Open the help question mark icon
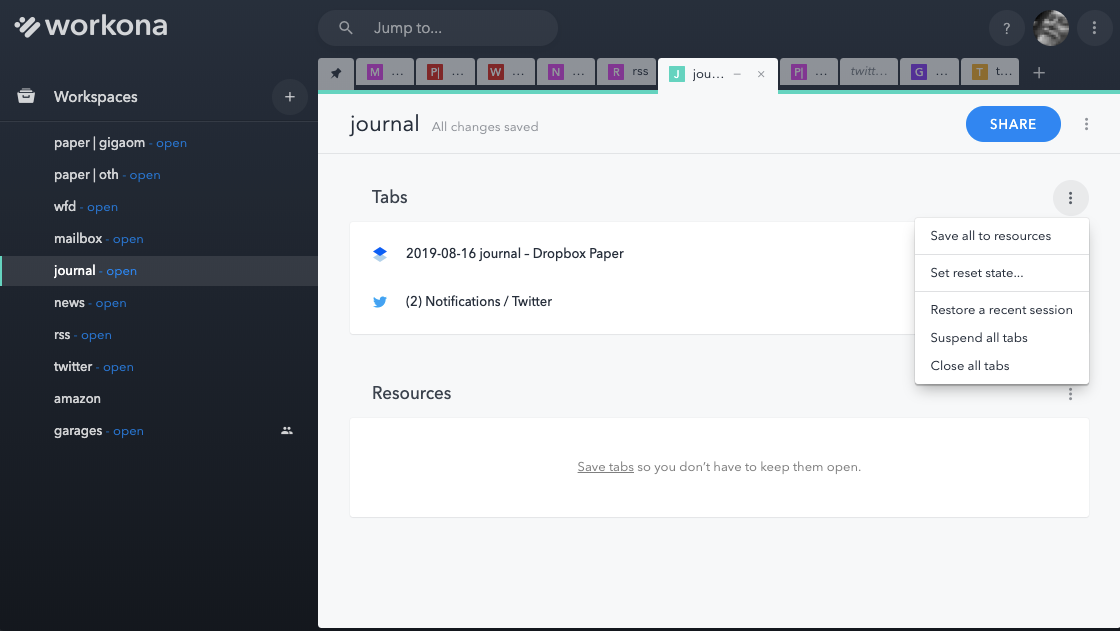This screenshot has width=1120, height=631. click(x=1006, y=28)
